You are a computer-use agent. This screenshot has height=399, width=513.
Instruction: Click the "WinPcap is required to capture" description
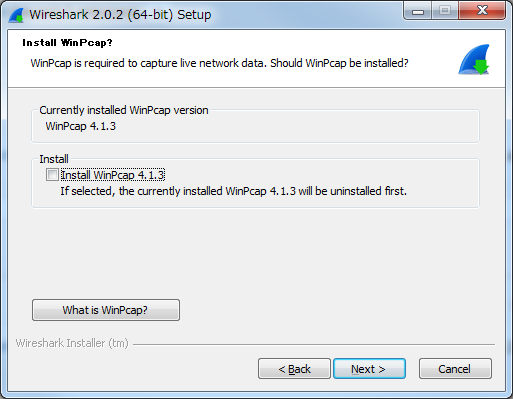point(219,63)
